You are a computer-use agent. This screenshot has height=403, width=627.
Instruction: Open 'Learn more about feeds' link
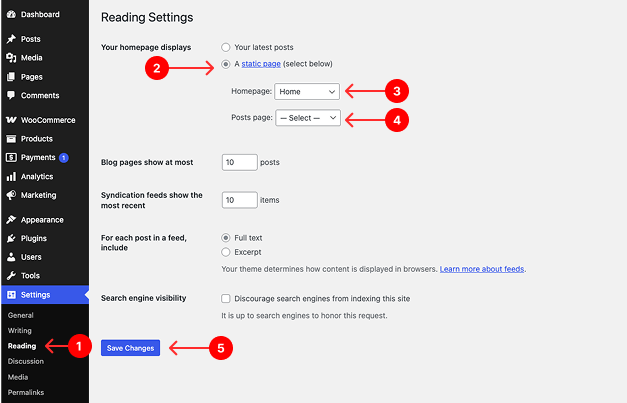click(482, 269)
